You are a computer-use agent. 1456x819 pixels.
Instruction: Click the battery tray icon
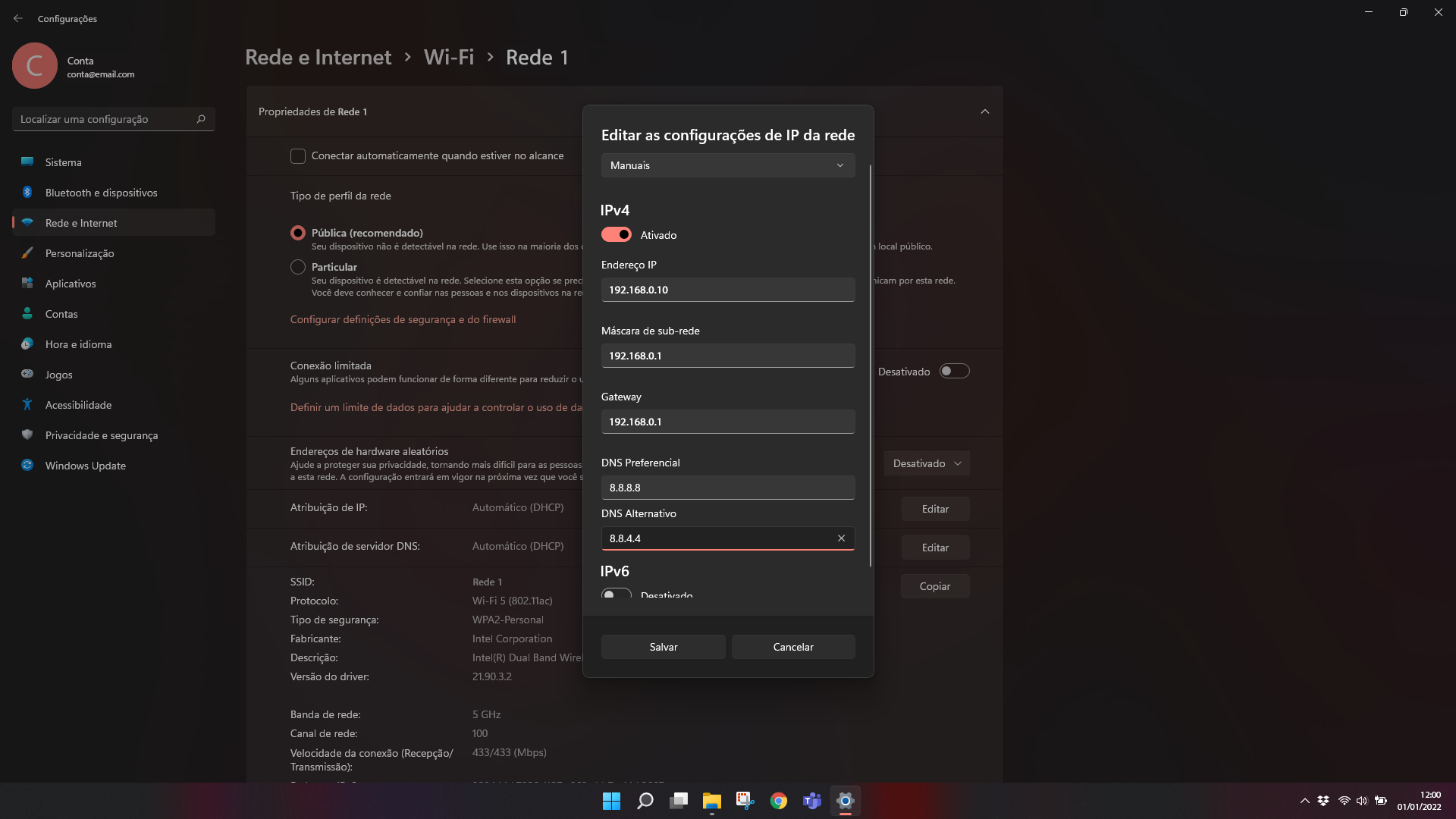click(1381, 801)
